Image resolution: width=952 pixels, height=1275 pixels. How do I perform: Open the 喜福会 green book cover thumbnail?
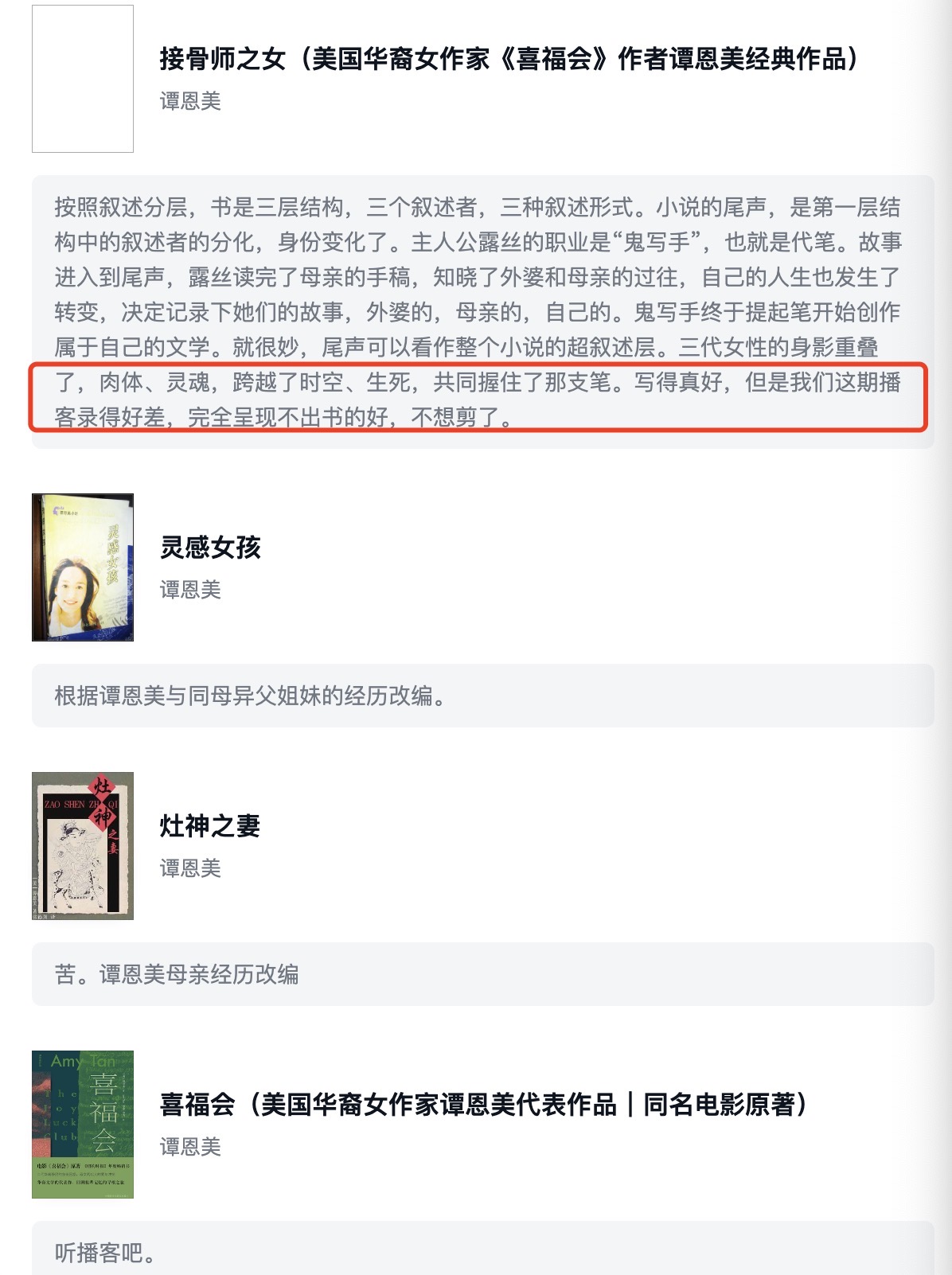click(x=83, y=1125)
